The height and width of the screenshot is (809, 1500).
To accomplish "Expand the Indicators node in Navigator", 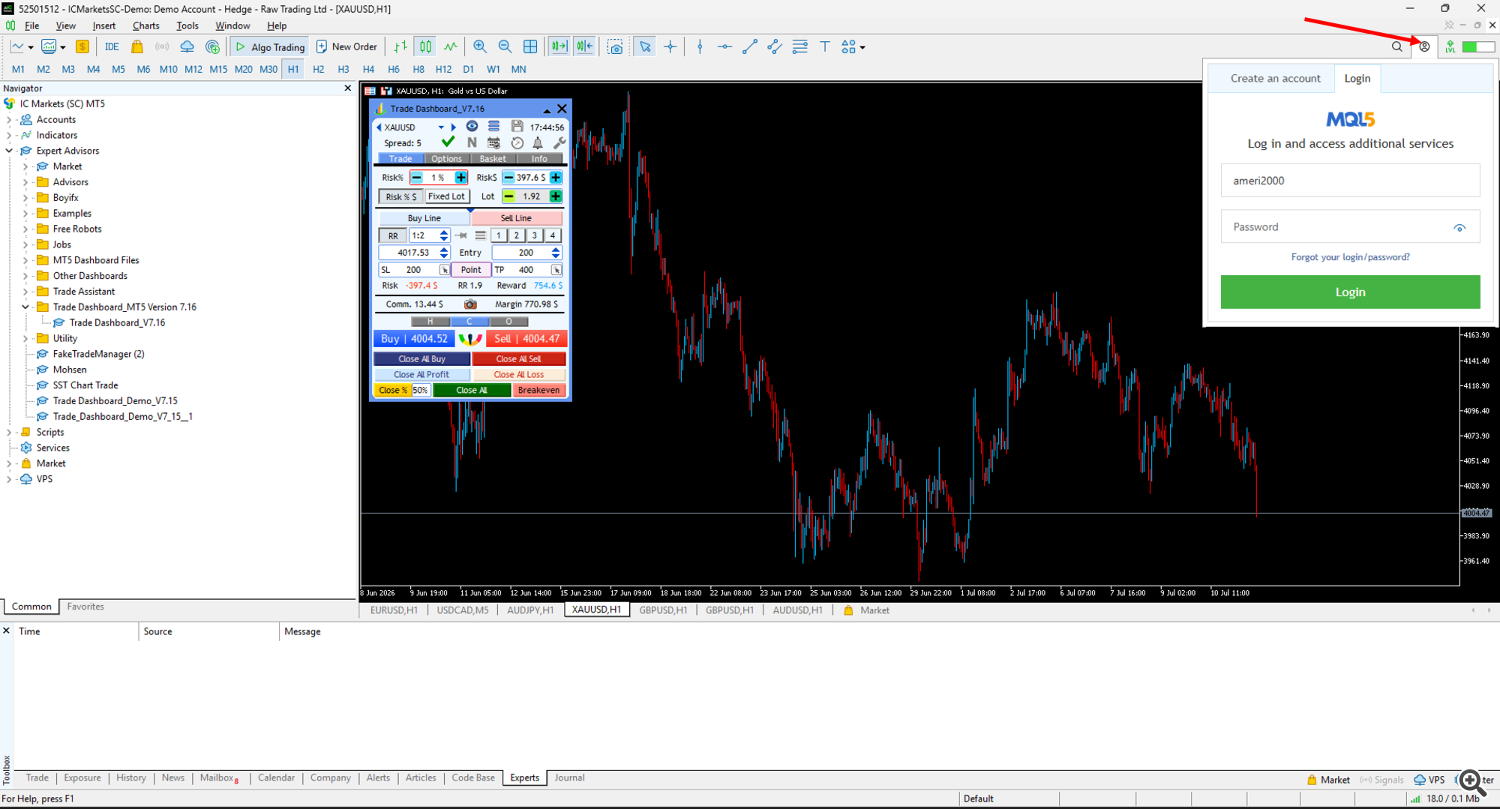I will click(x=9, y=135).
